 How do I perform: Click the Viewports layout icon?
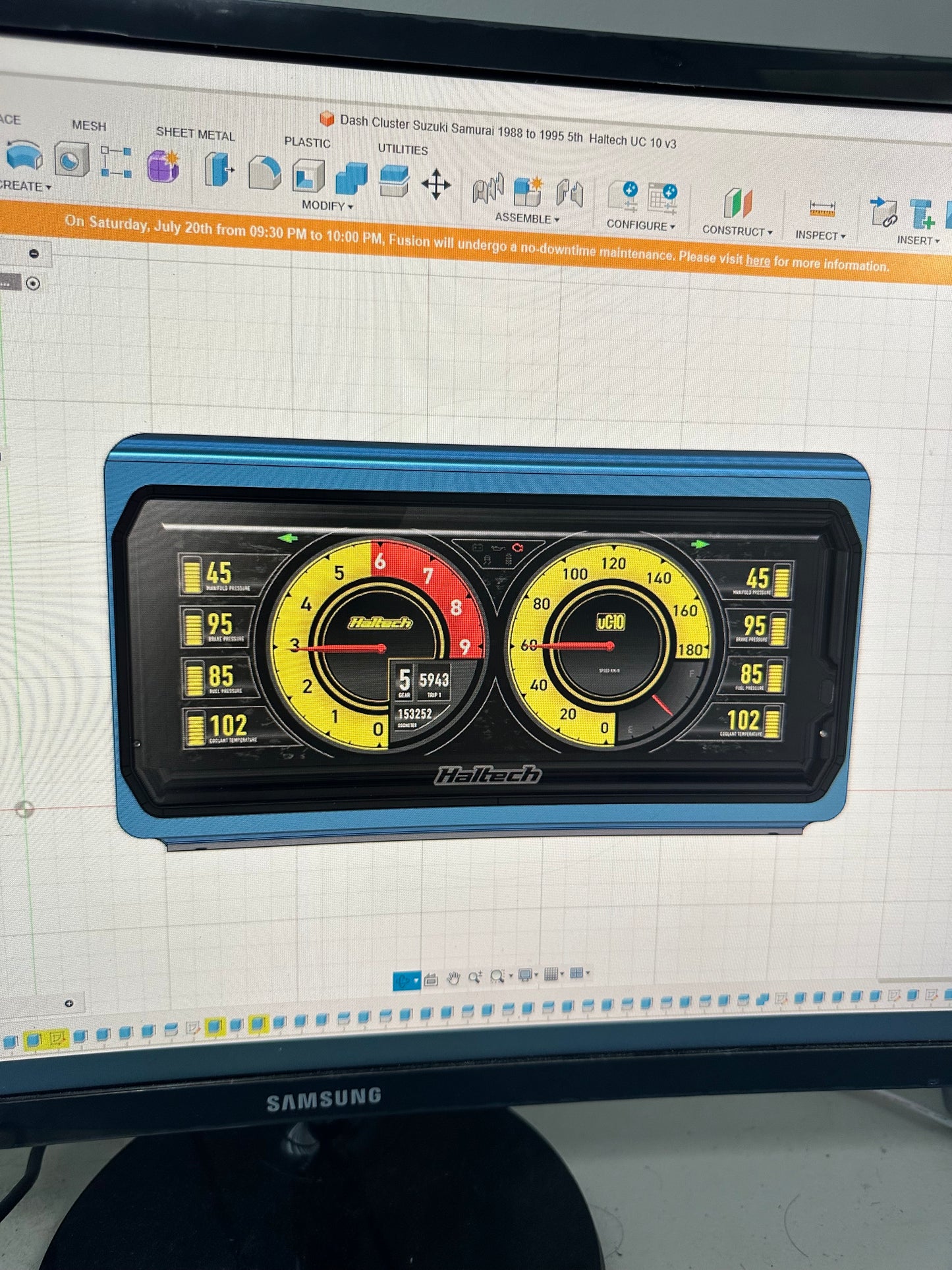576,972
